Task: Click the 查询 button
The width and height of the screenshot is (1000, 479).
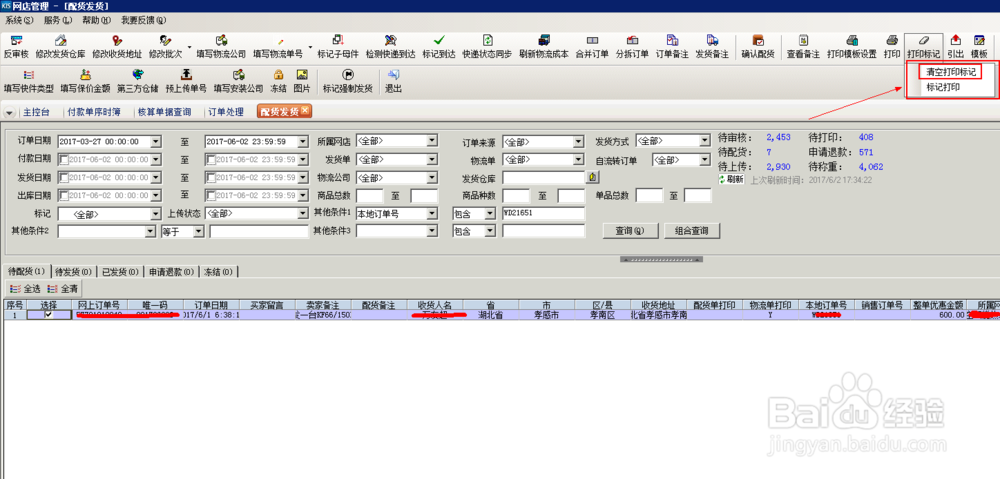Action: click(630, 231)
